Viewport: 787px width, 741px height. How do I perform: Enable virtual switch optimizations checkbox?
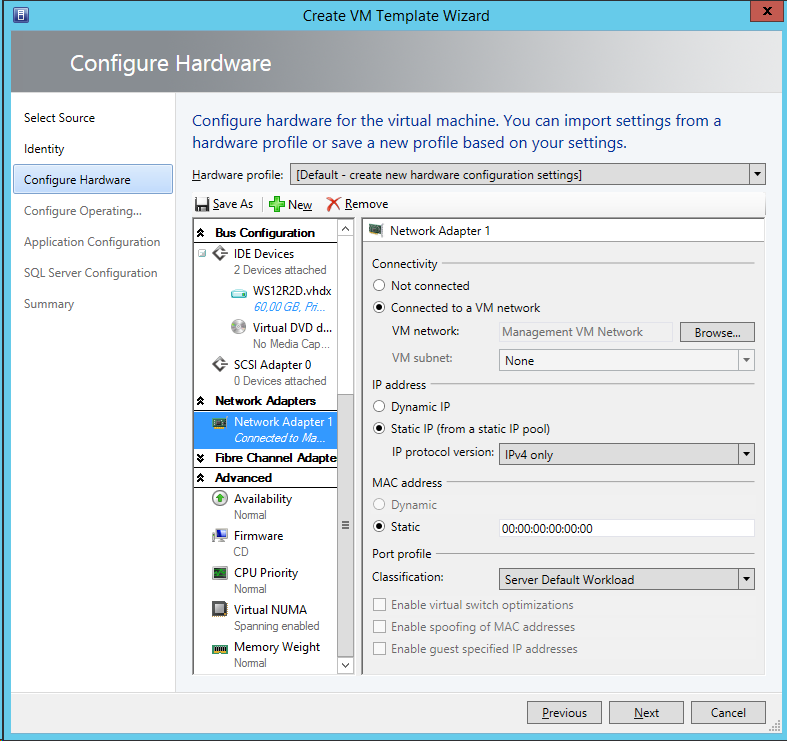coord(379,604)
